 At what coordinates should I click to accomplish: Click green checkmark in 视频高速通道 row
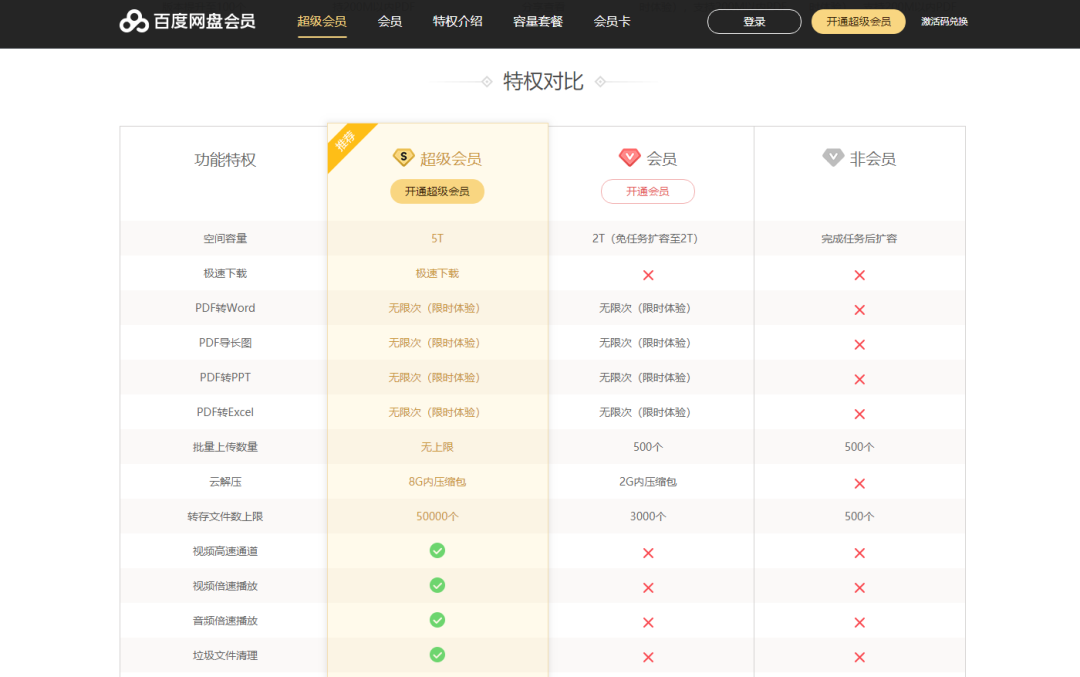coord(437,551)
